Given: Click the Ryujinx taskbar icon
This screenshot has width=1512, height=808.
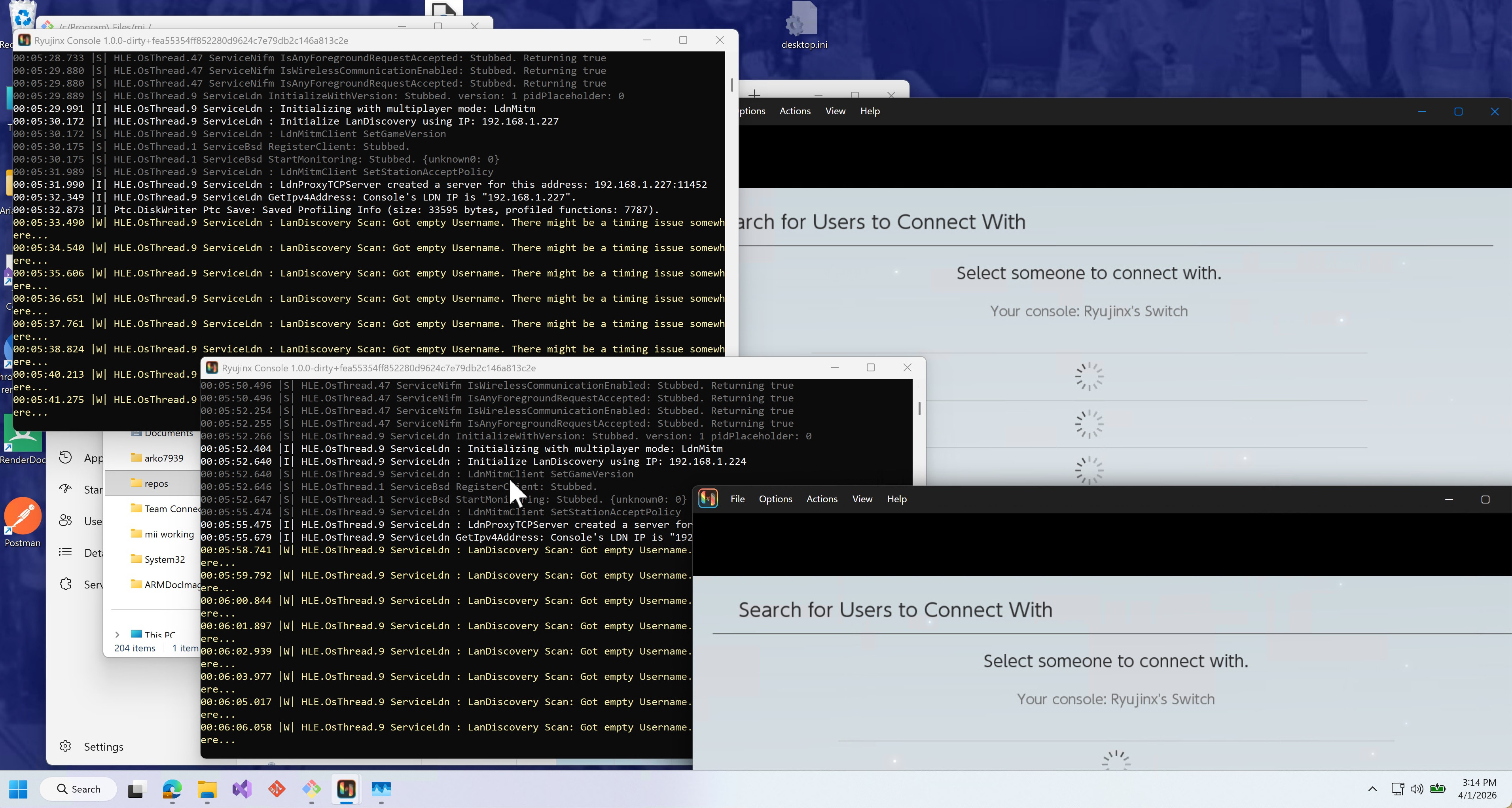Looking at the screenshot, I should 346,789.
